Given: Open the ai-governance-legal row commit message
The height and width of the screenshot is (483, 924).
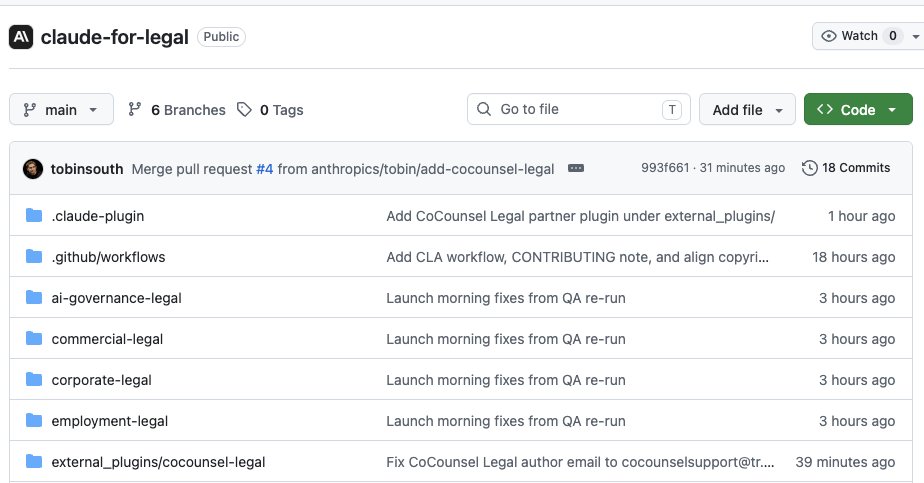Looking at the screenshot, I should [x=506, y=299].
